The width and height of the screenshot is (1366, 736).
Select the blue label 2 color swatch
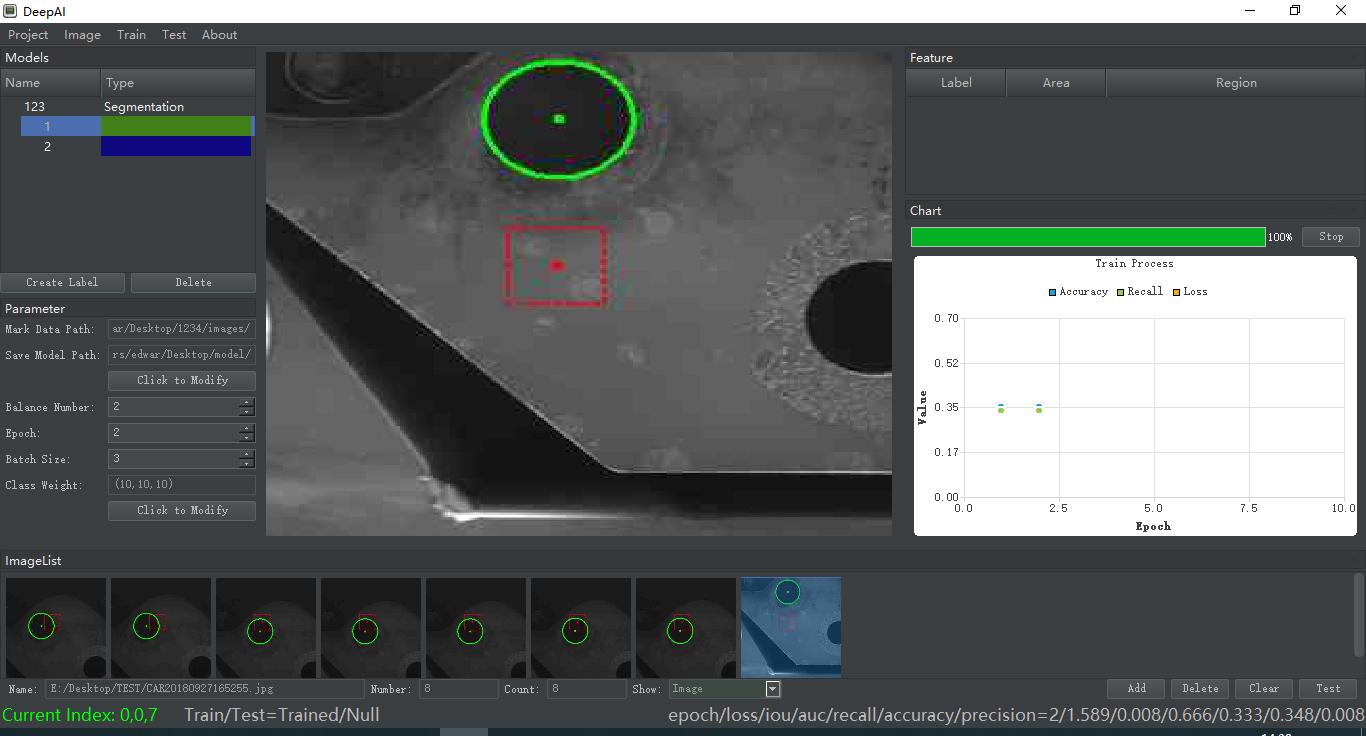pyautogui.click(x=177, y=147)
